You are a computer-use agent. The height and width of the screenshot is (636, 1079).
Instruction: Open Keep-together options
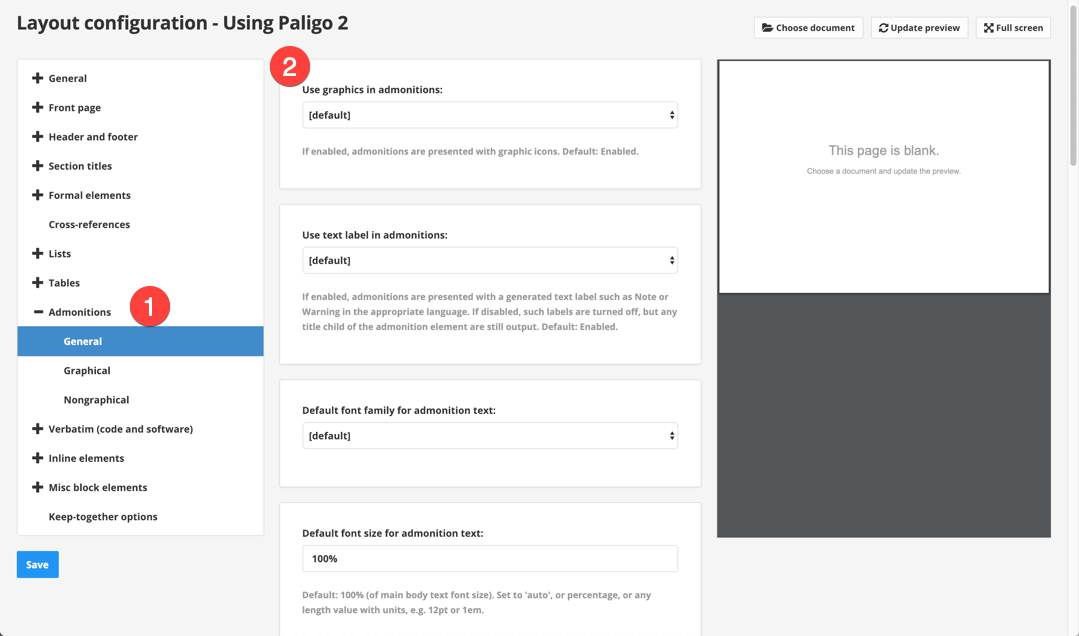coord(103,517)
